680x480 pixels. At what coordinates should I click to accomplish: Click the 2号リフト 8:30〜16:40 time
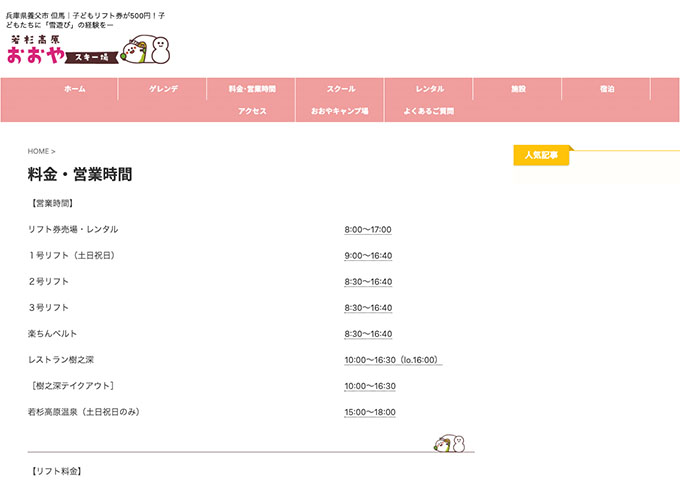[368, 282]
